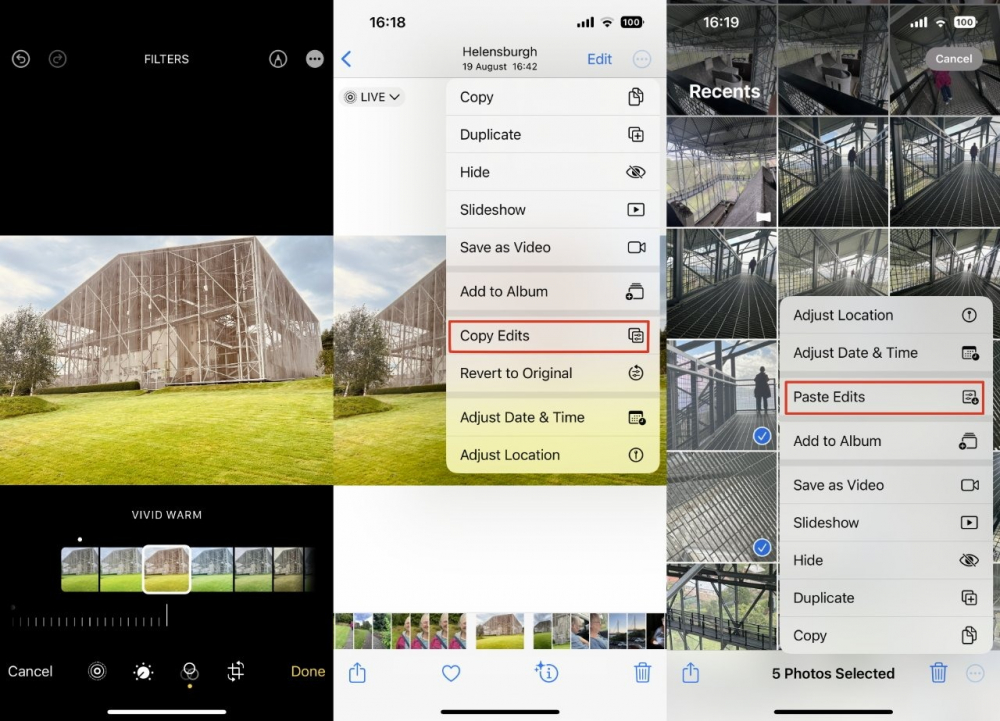Image resolution: width=1000 pixels, height=721 pixels.
Task: Select Copy Edits from the menu
Action: click(549, 337)
